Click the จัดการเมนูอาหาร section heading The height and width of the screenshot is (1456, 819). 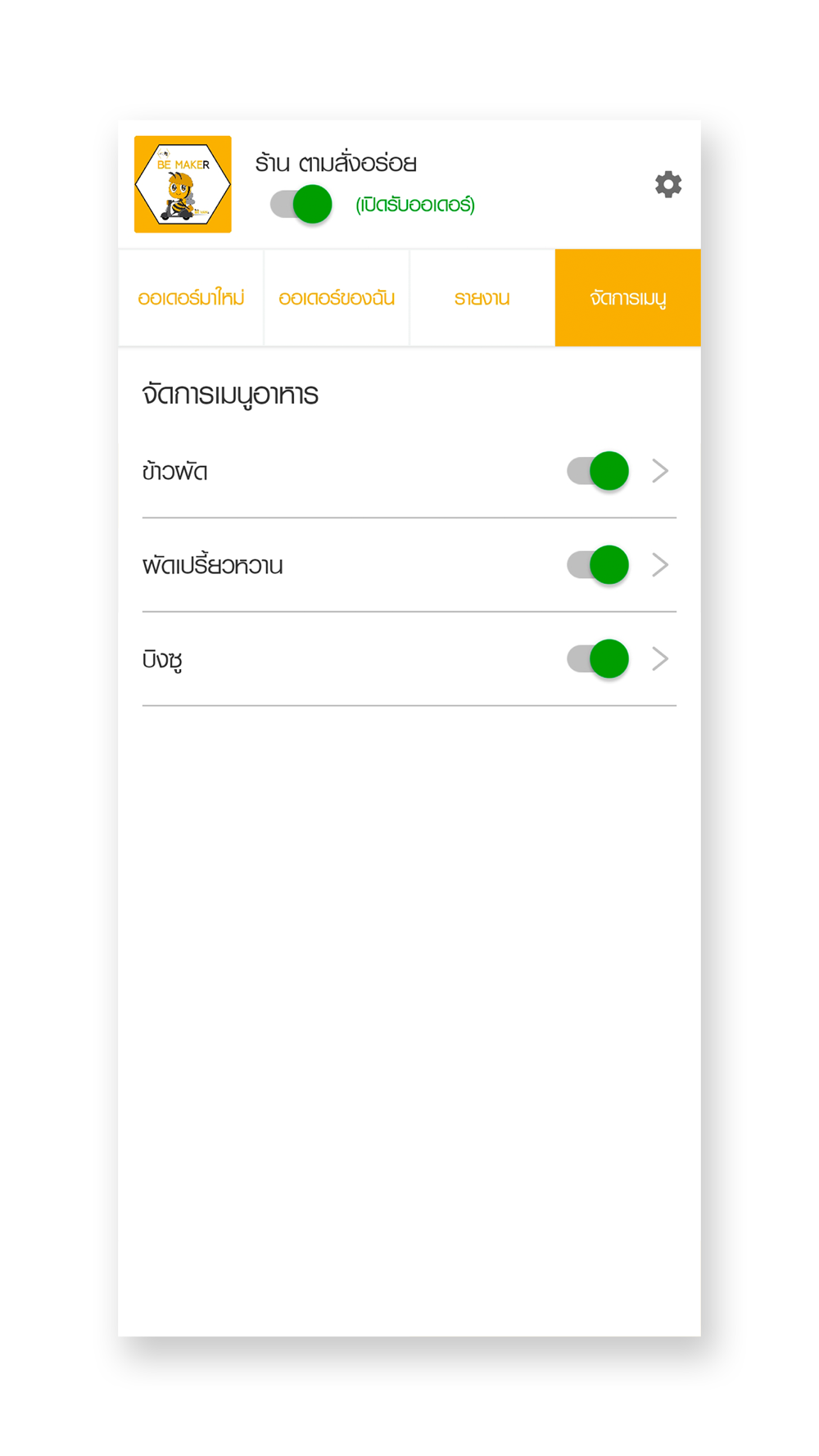tap(230, 395)
